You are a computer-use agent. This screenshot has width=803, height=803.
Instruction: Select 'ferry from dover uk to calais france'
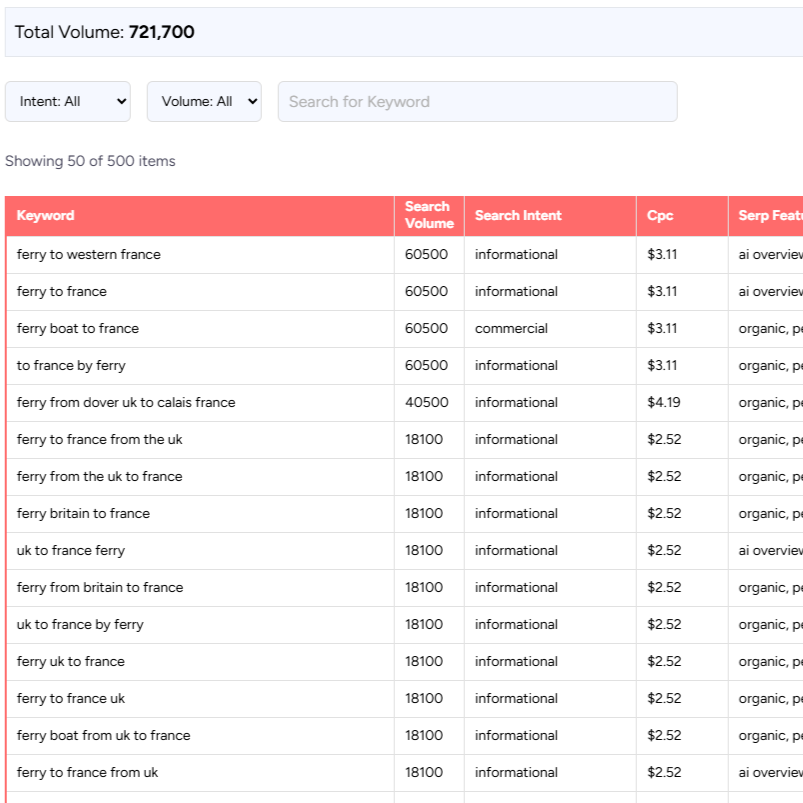(x=126, y=403)
